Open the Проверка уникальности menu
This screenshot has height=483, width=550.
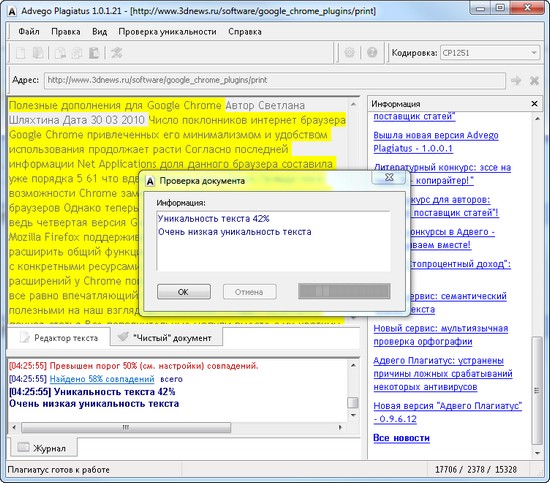(x=167, y=32)
